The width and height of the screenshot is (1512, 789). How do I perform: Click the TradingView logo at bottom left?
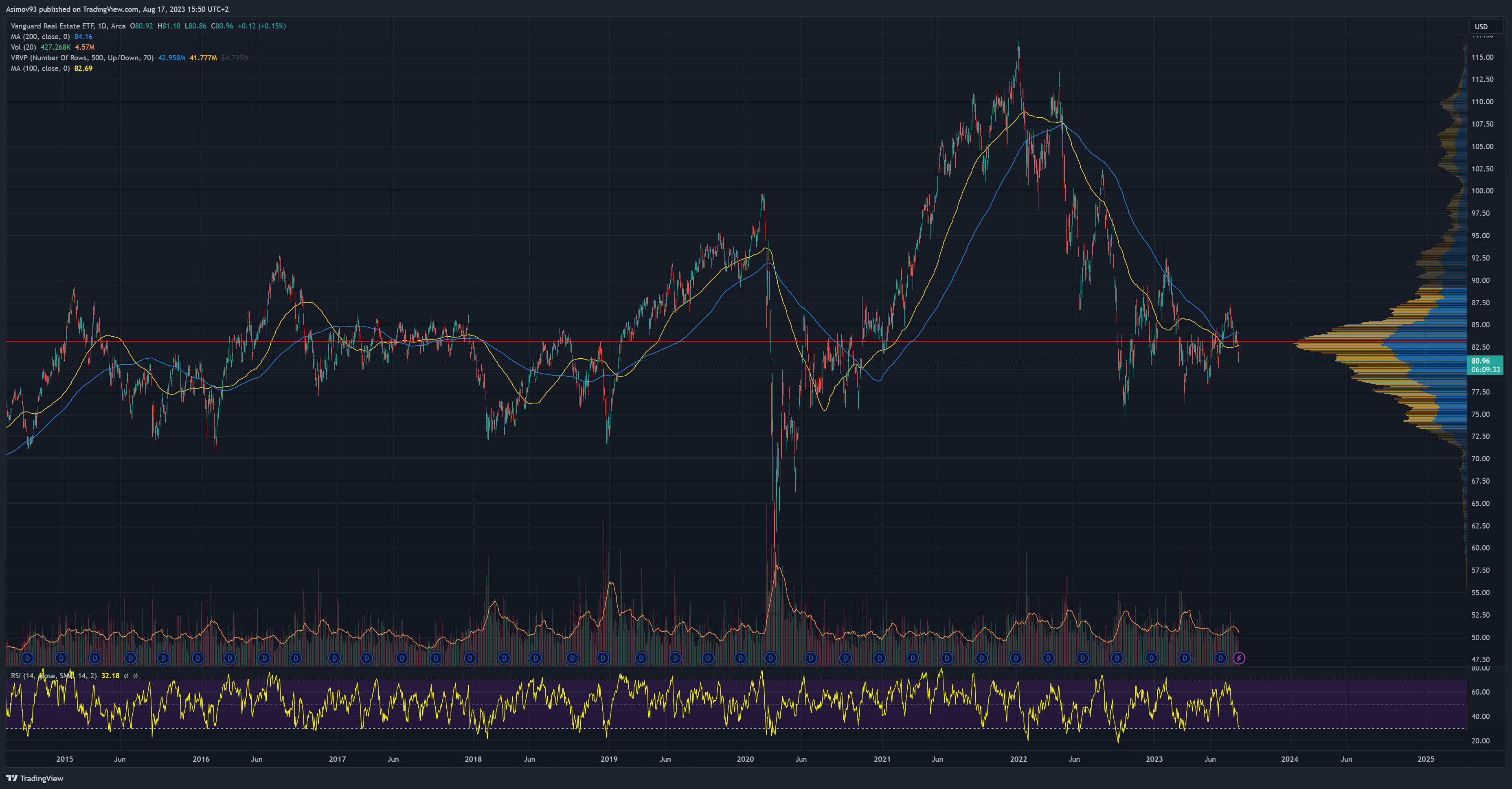tap(35, 778)
